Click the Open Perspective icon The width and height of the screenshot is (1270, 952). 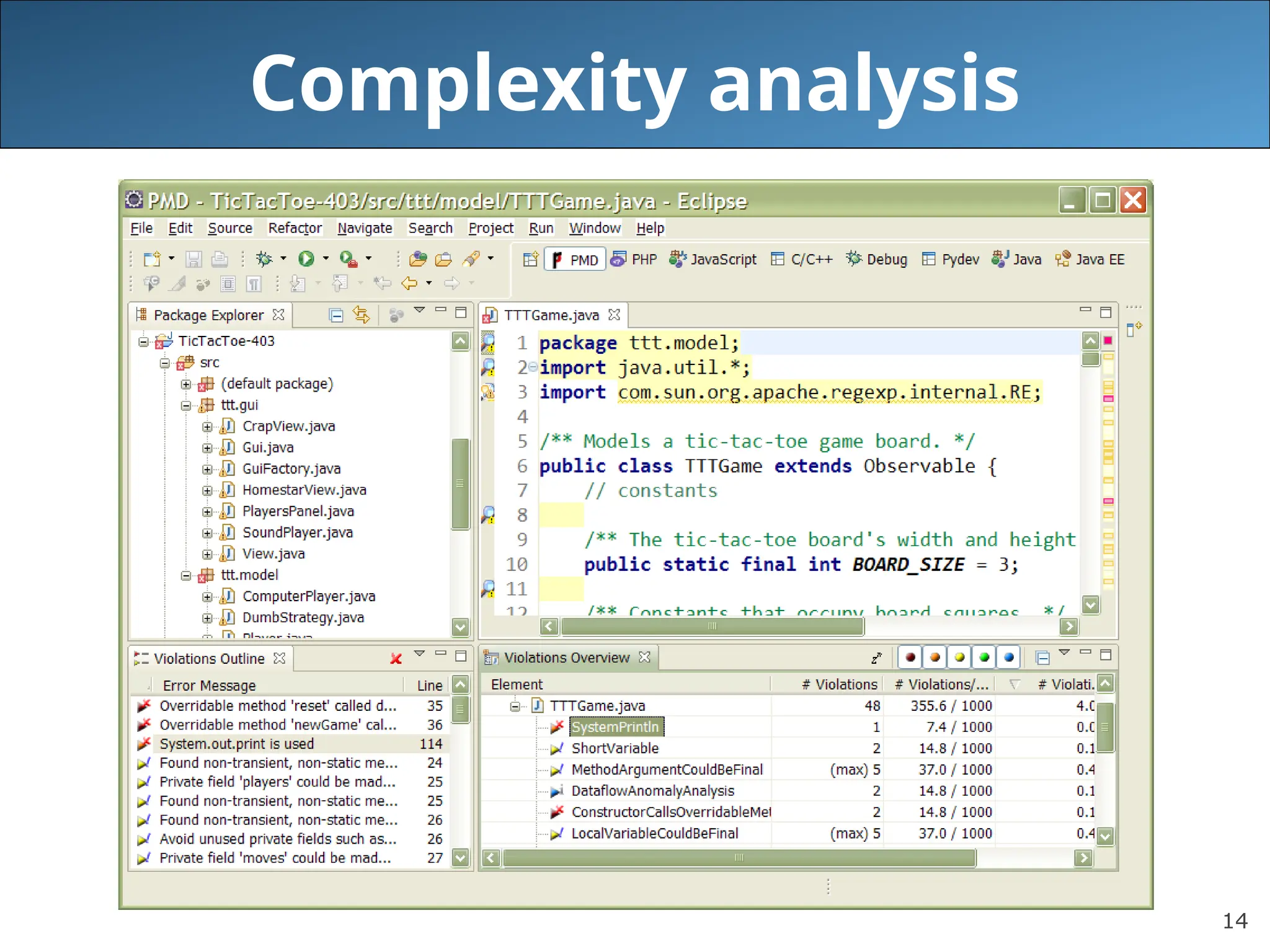(531, 259)
